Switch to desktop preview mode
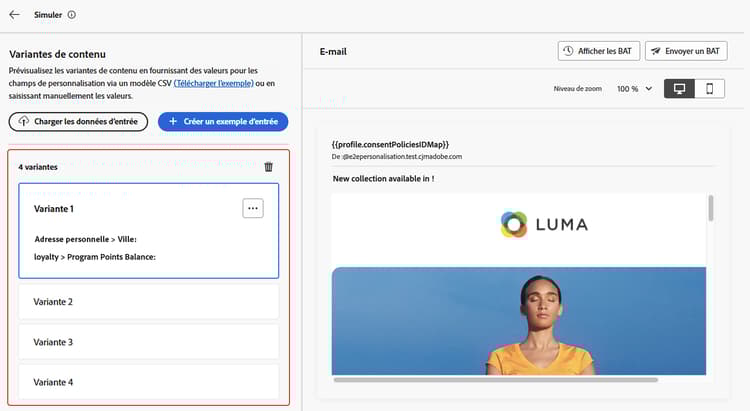The image size is (750, 411). [679, 89]
